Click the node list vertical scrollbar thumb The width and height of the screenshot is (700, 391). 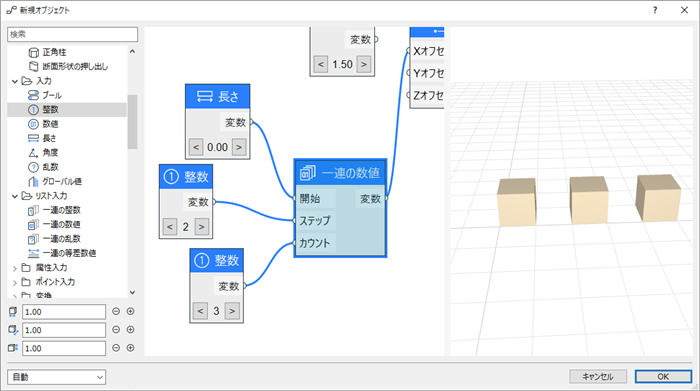coord(132,121)
